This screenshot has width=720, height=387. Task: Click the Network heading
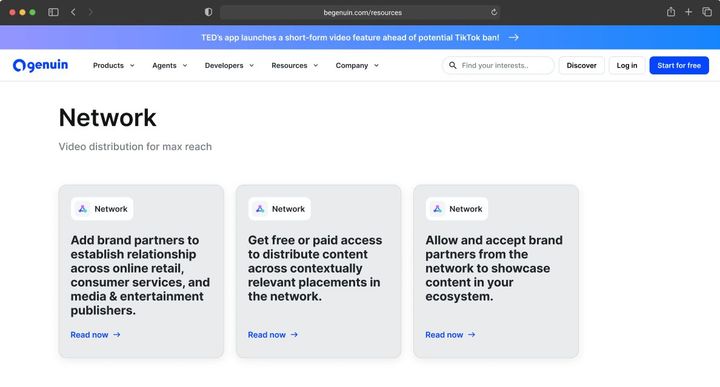[107, 118]
